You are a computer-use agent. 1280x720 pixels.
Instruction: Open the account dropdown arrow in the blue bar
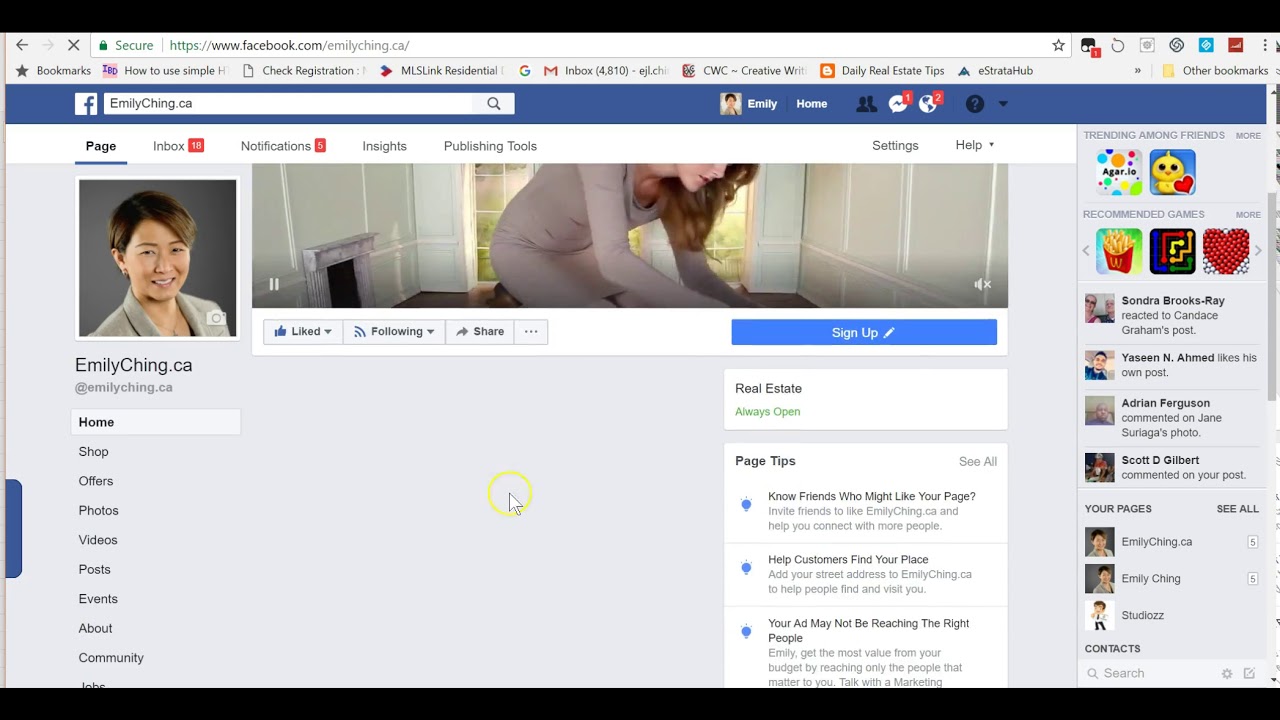pos(1003,104)
